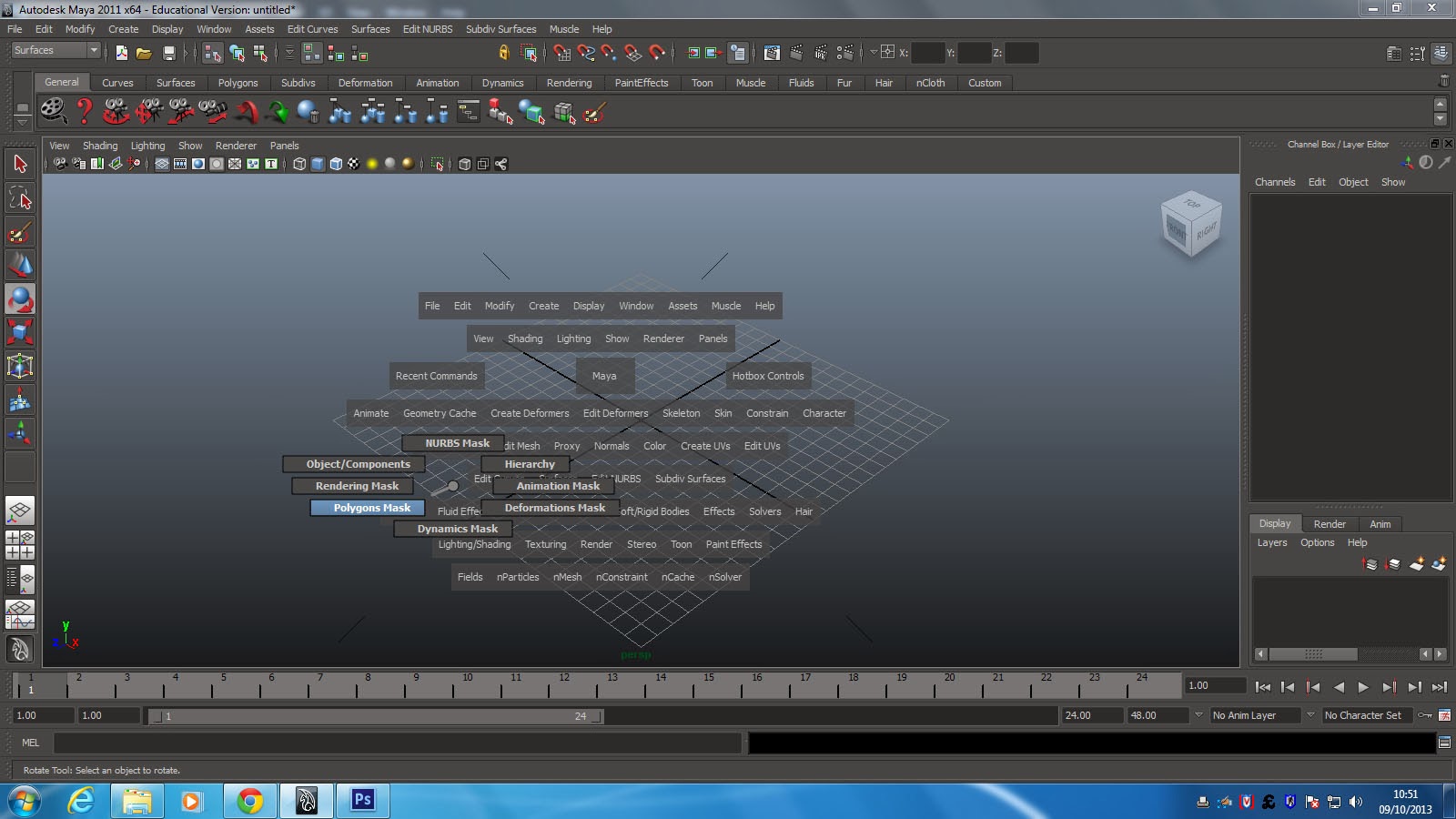Open the Muscle menu in the menu bar
1456x819 pixels.
click(563, 28)
